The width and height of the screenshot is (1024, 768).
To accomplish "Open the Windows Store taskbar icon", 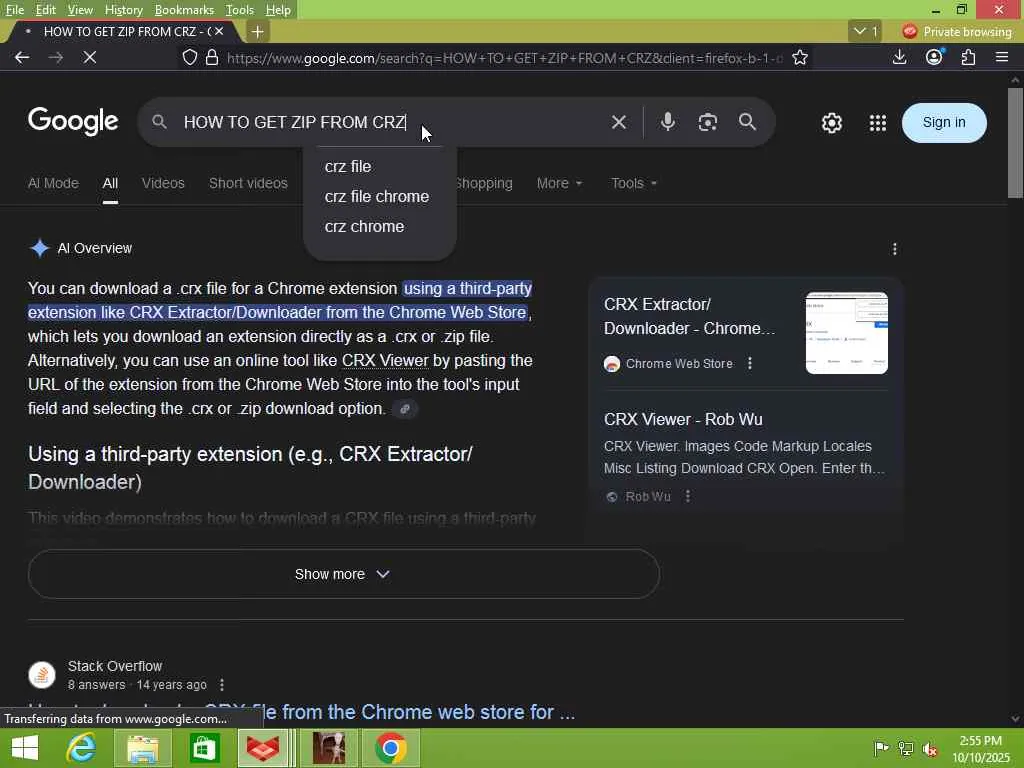I will [204, 748].
